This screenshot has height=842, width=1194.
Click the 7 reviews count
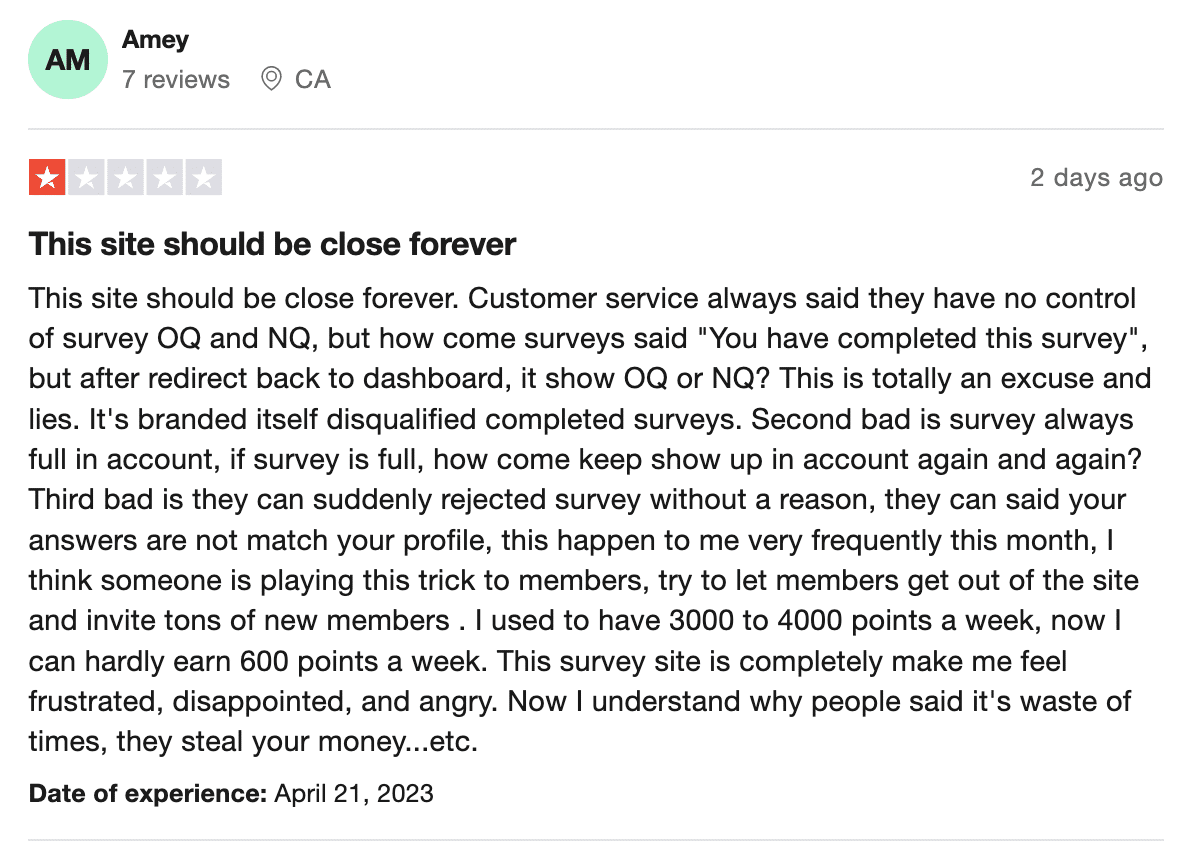(176, 79)
